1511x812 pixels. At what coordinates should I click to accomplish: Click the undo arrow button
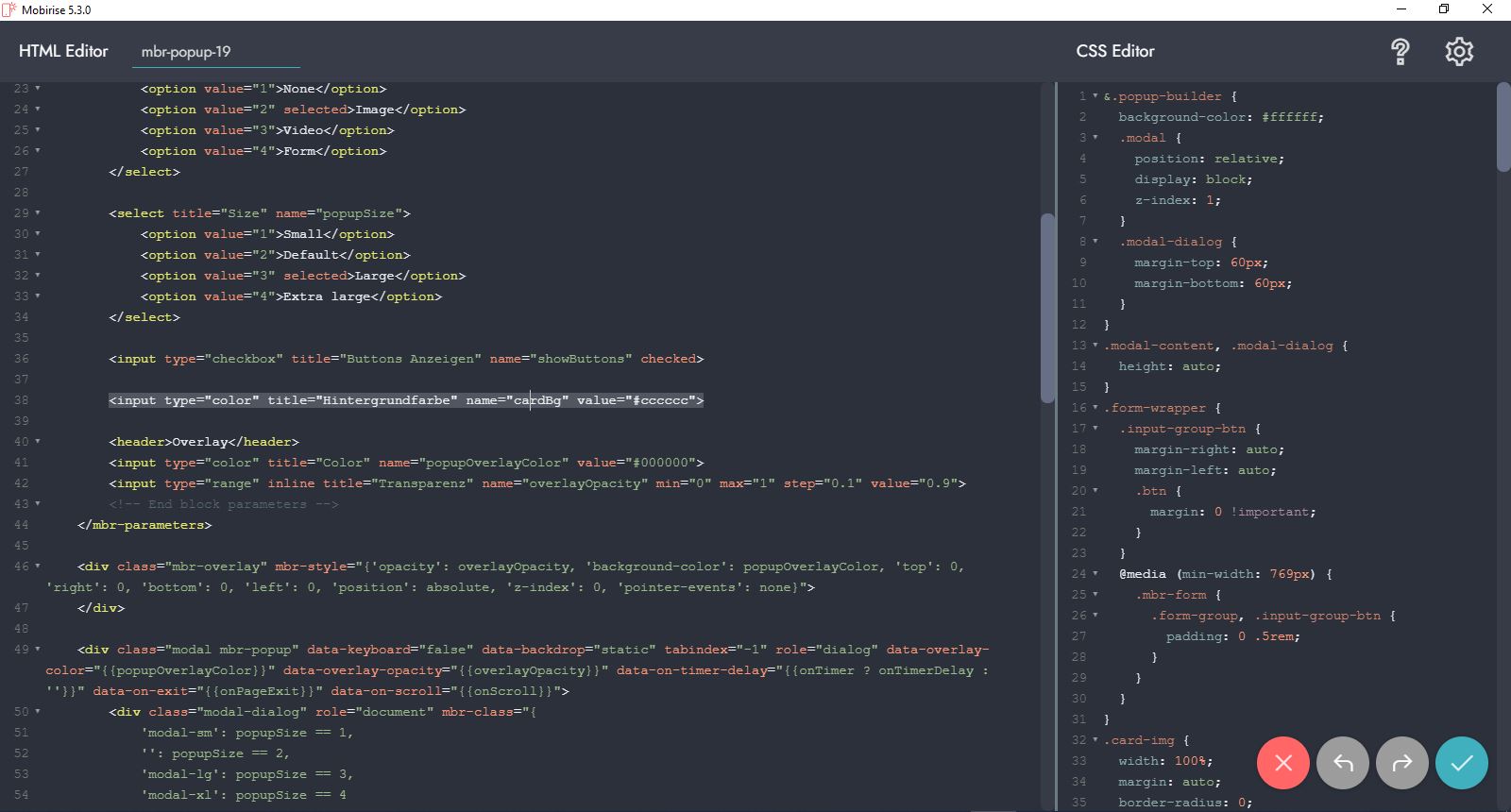pyautogui.click(x=1342, y=763)
